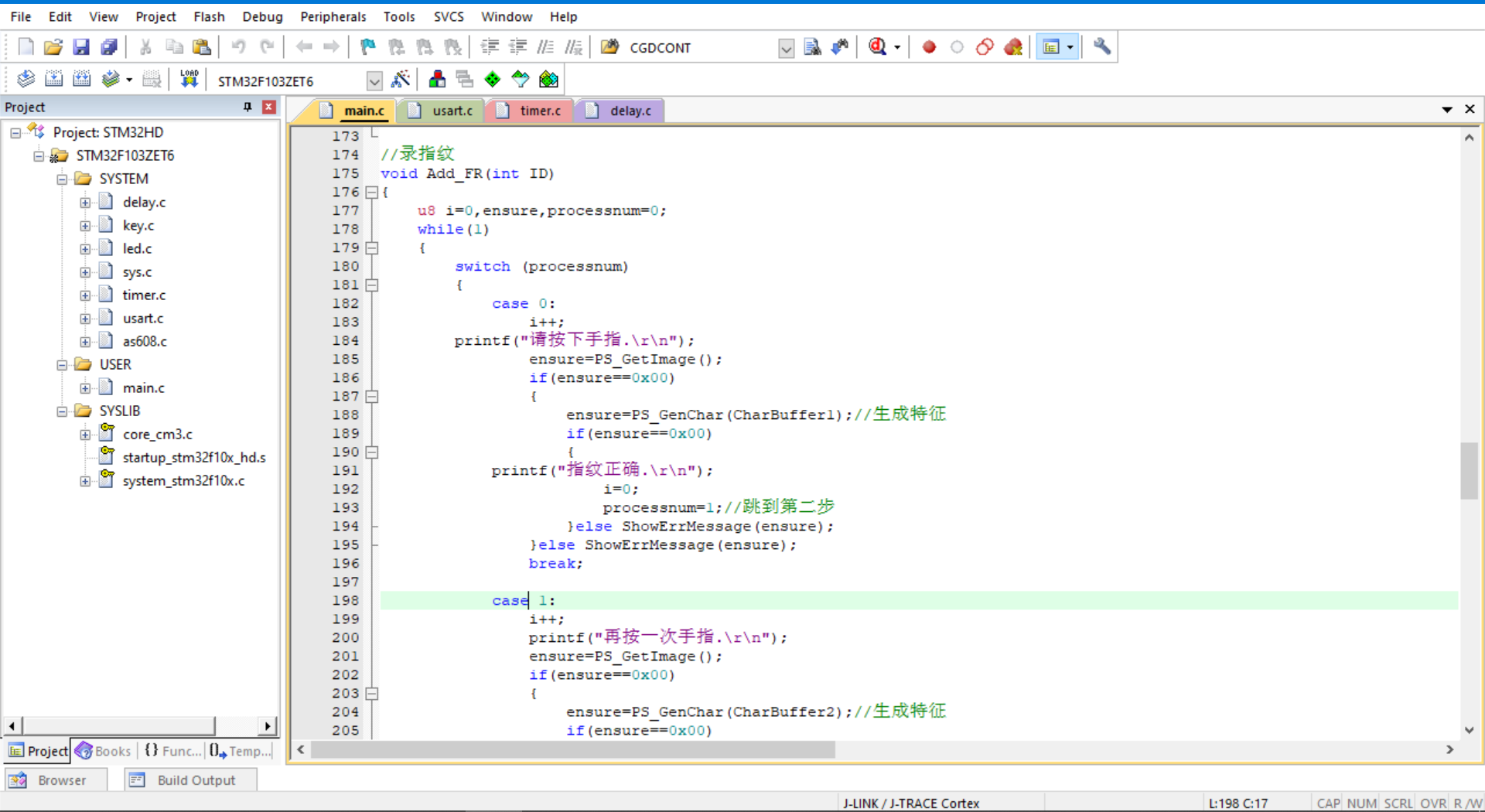Open the Peripherals menu

pyautogui.click(x=333, y=16)
